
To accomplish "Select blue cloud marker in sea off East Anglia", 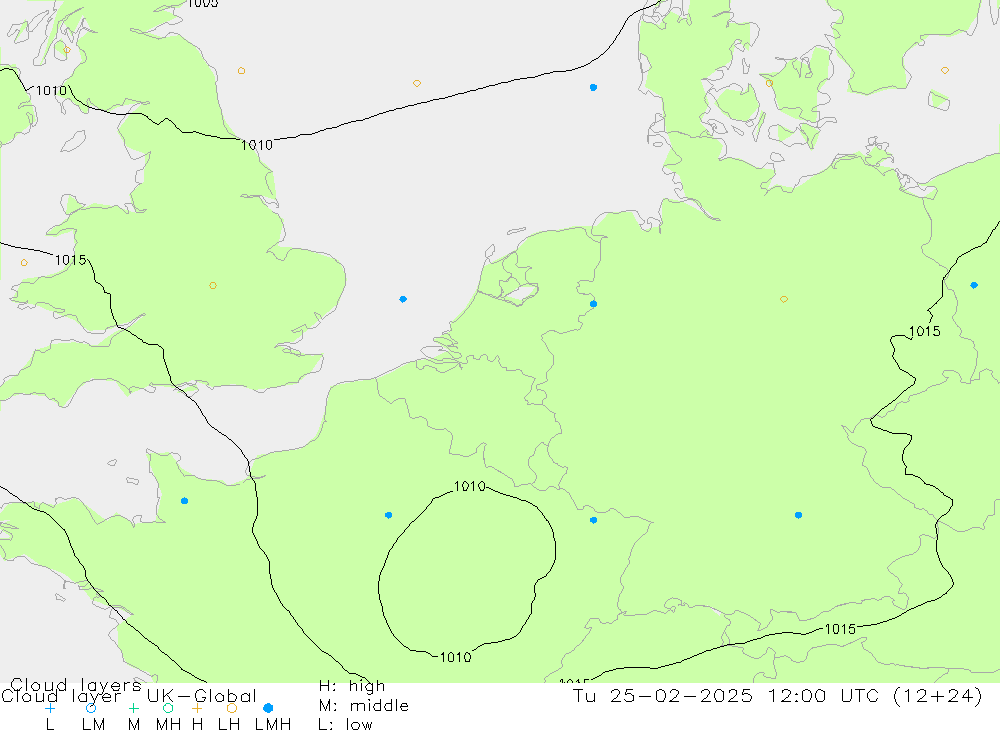I will point(403,299).
